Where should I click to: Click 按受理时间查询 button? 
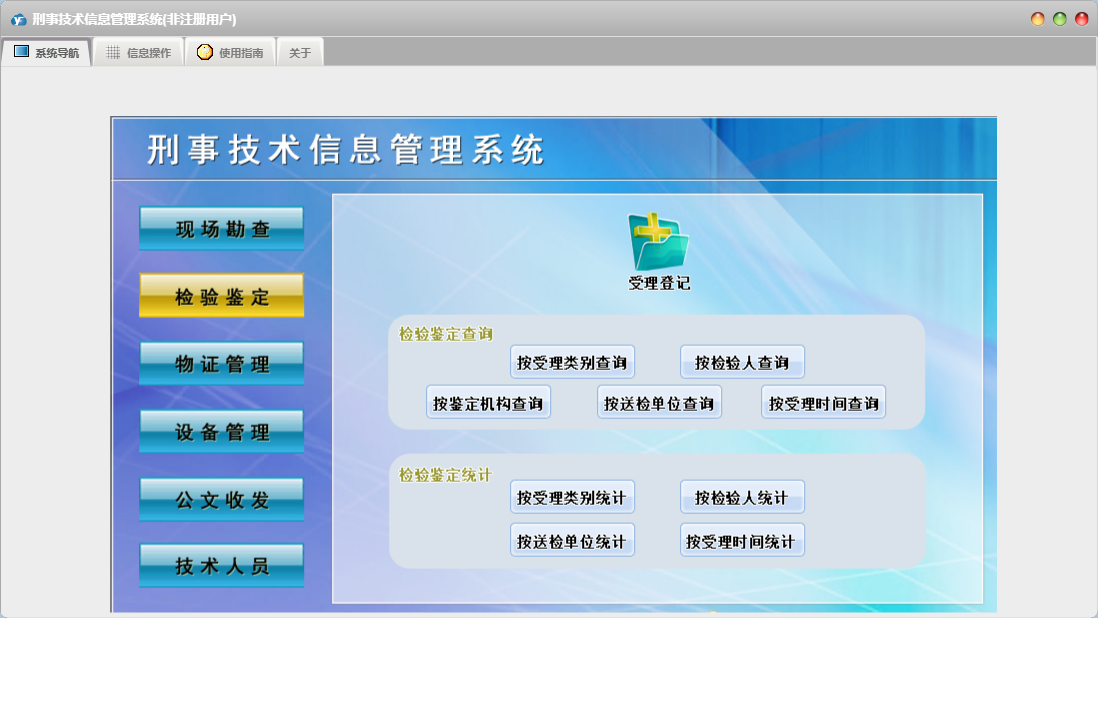pyautogui.click(x=823, y=403)
